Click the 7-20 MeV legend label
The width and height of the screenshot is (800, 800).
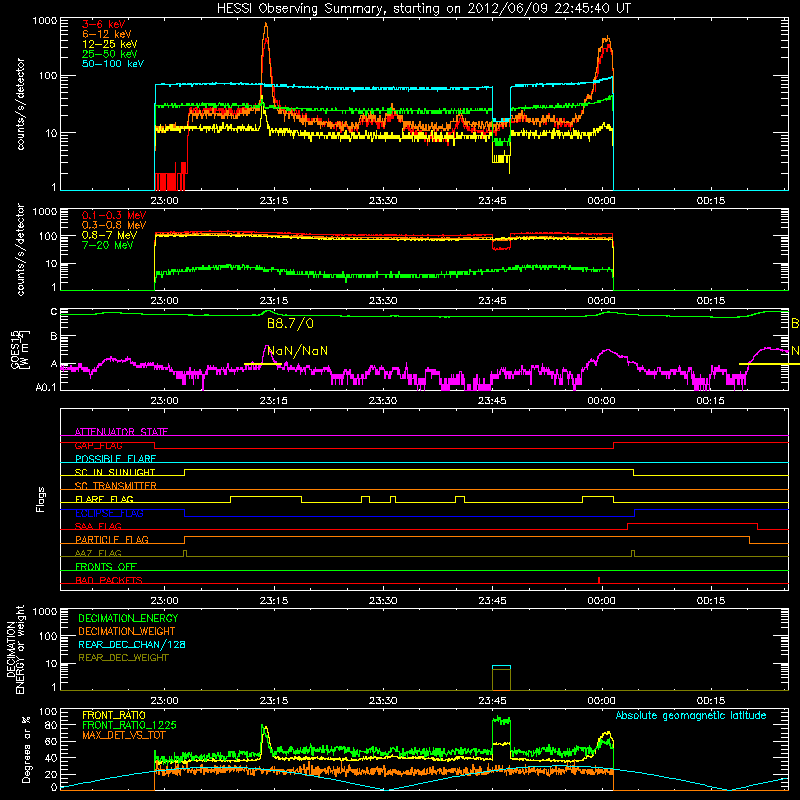(108, 245)
